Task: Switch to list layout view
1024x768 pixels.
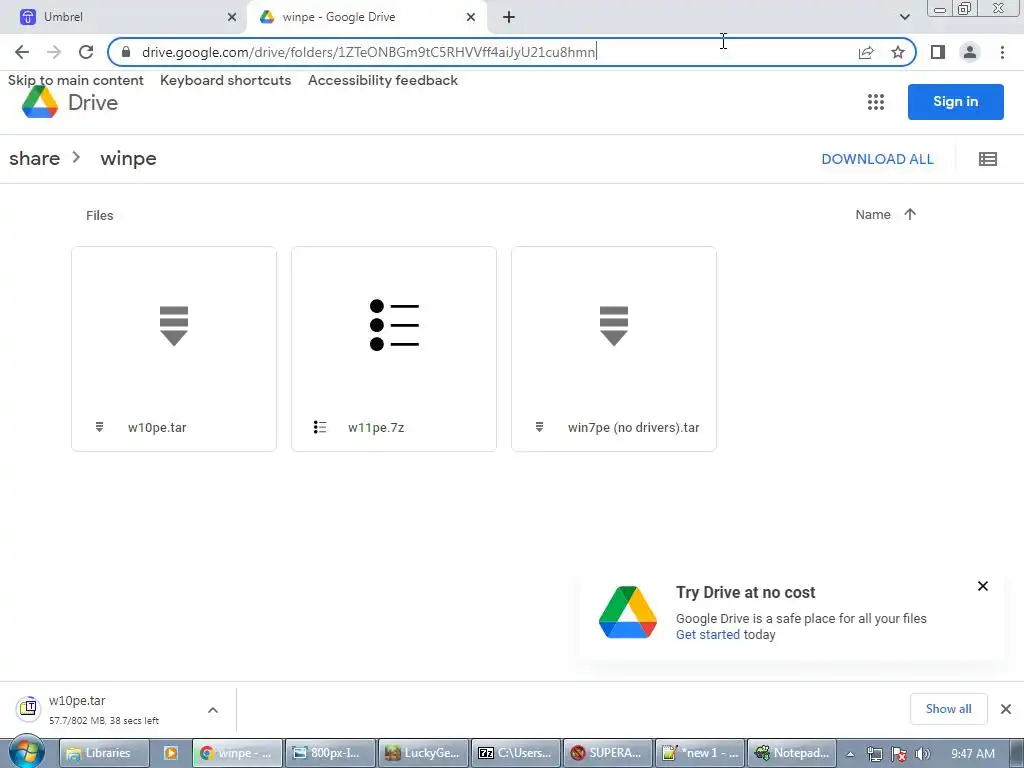Action: click(x=987, y=159)
